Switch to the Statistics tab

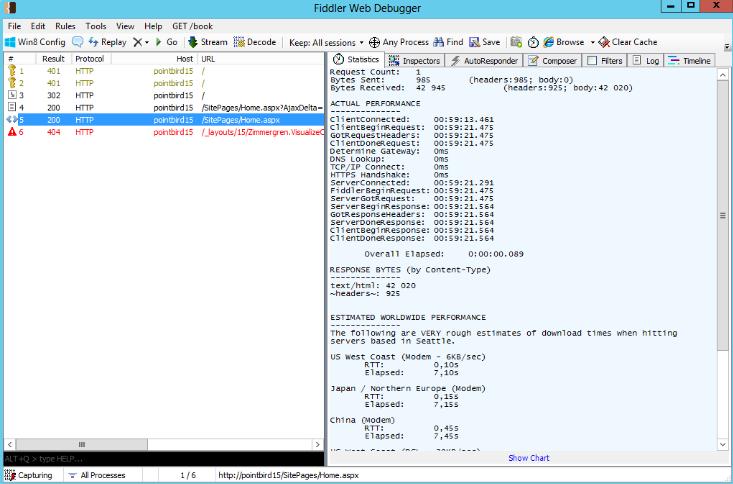(x=356, y=60)
